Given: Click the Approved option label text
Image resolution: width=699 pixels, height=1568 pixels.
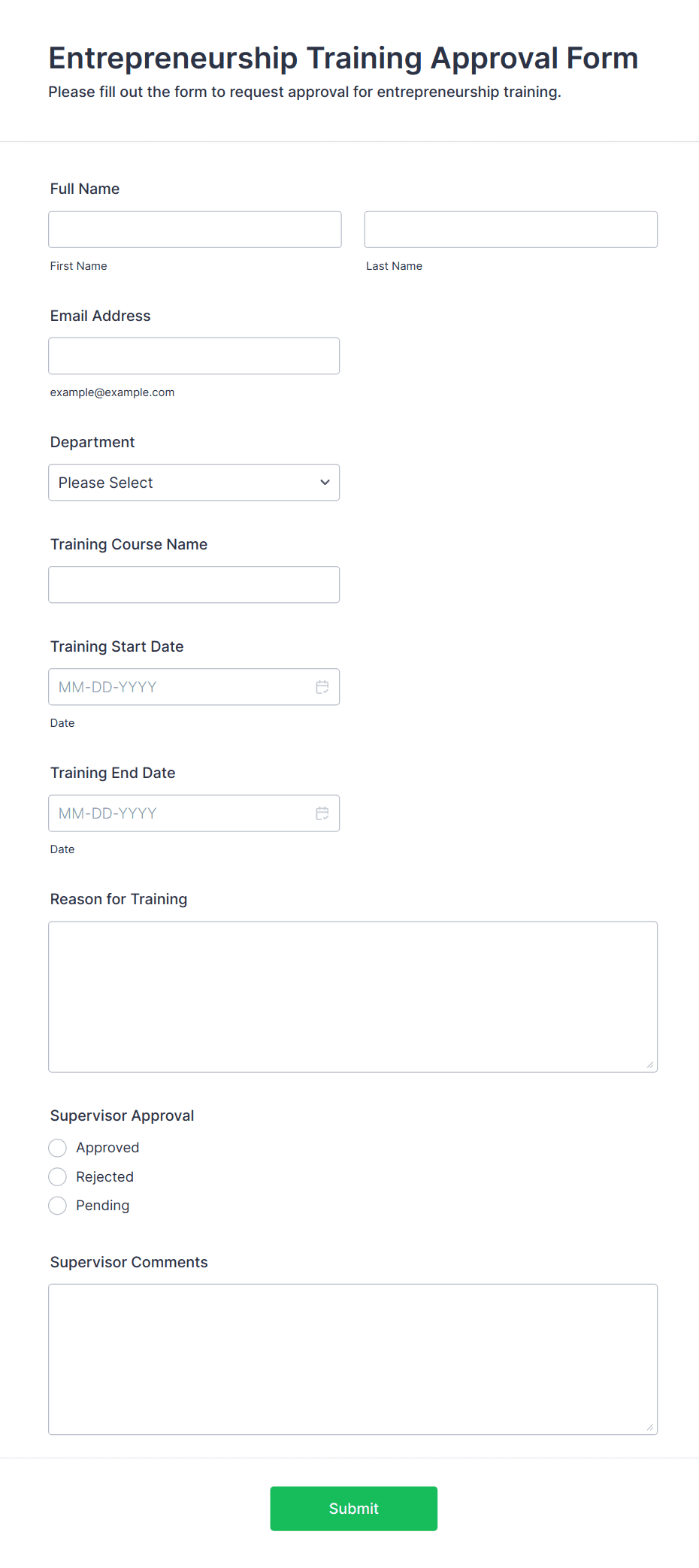Looking at the screenshot, I should tap(107, 1148).
